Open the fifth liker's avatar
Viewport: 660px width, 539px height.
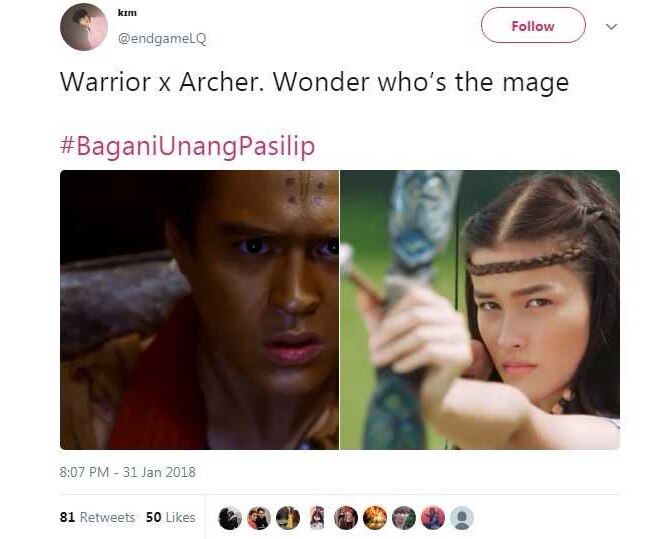(346, 518)
